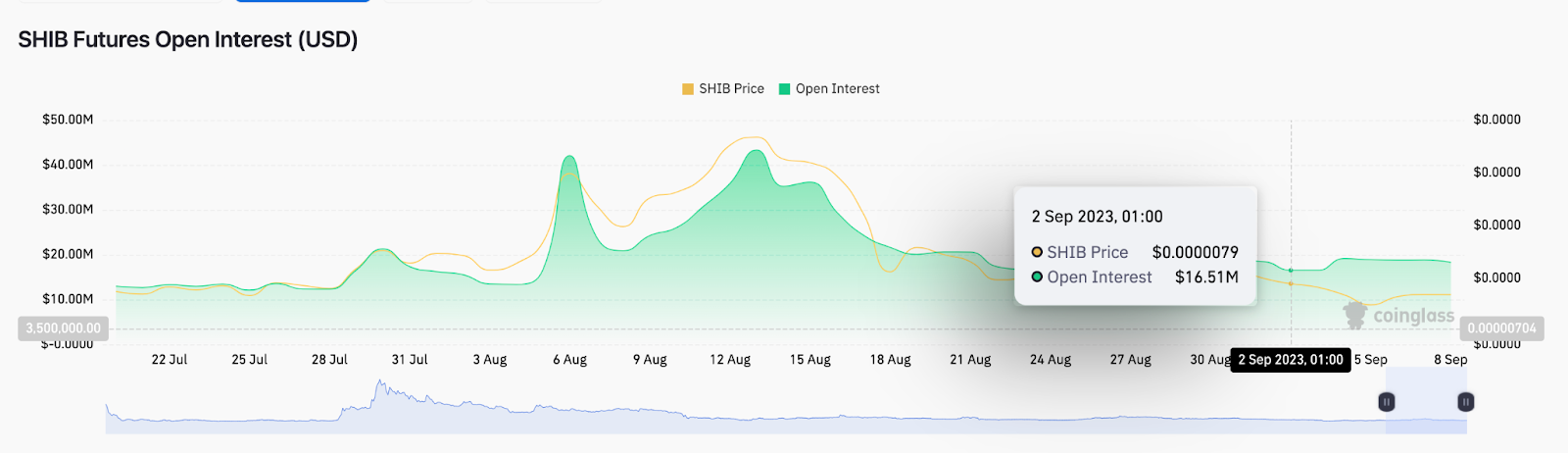
Task: Grab the left range slider handle
Action: [x=1387, y=401]
